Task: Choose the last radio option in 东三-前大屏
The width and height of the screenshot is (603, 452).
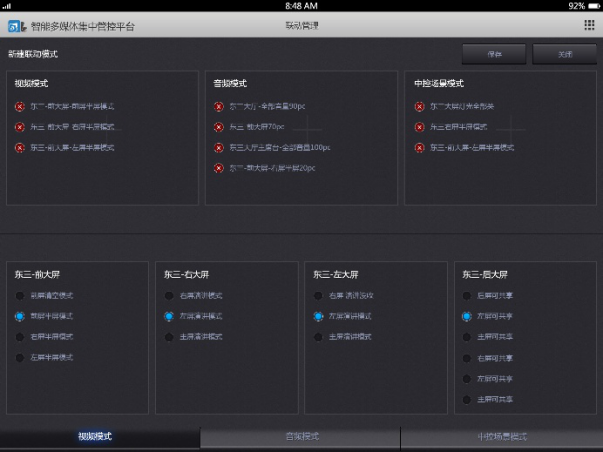Action: pyautogui.click(x=19, y=357)
